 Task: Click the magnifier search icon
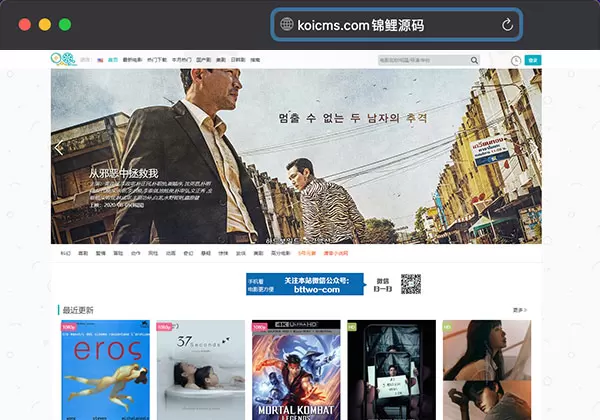click(474, 60)
